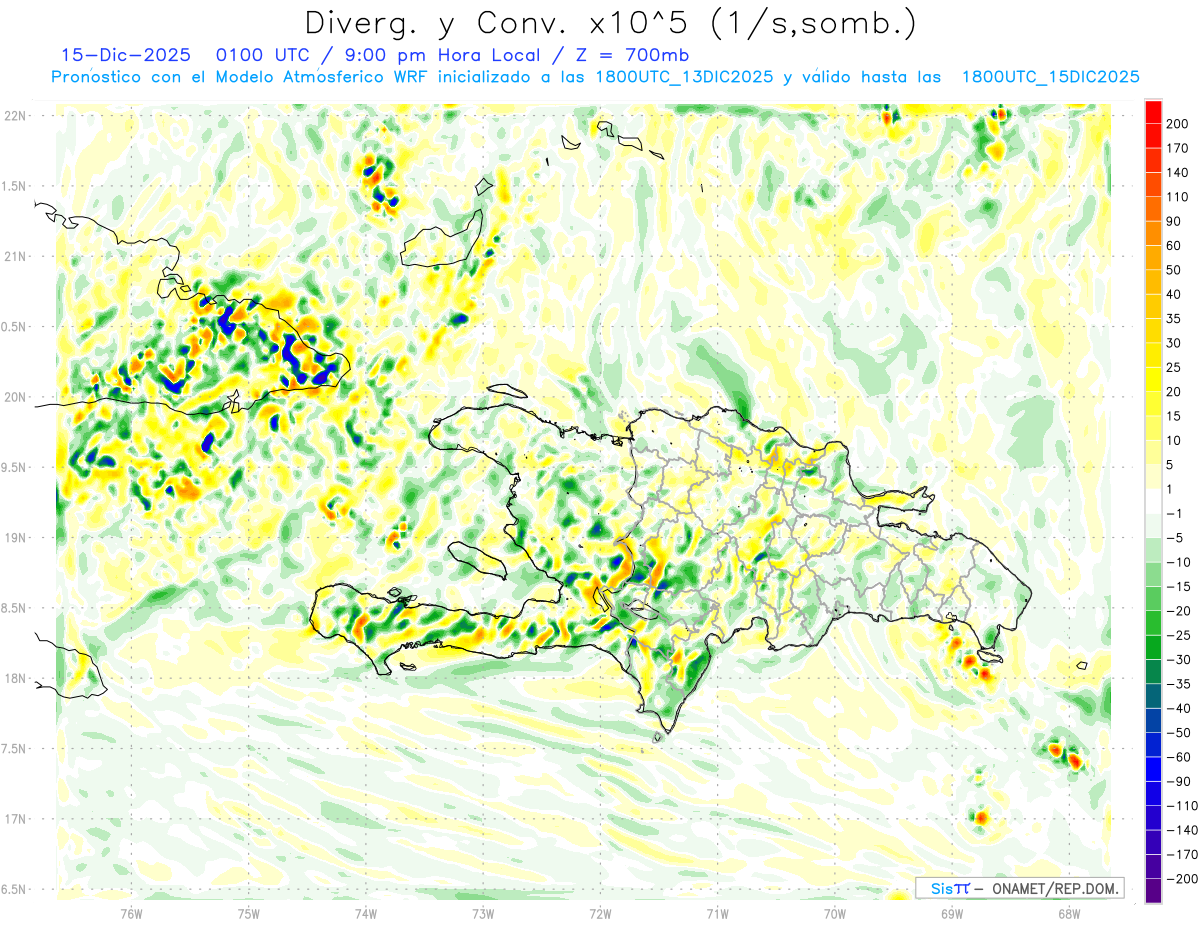1200x927 pixels.
Task: Click the "72W" longitude label
Action: [x=600, y=913]
